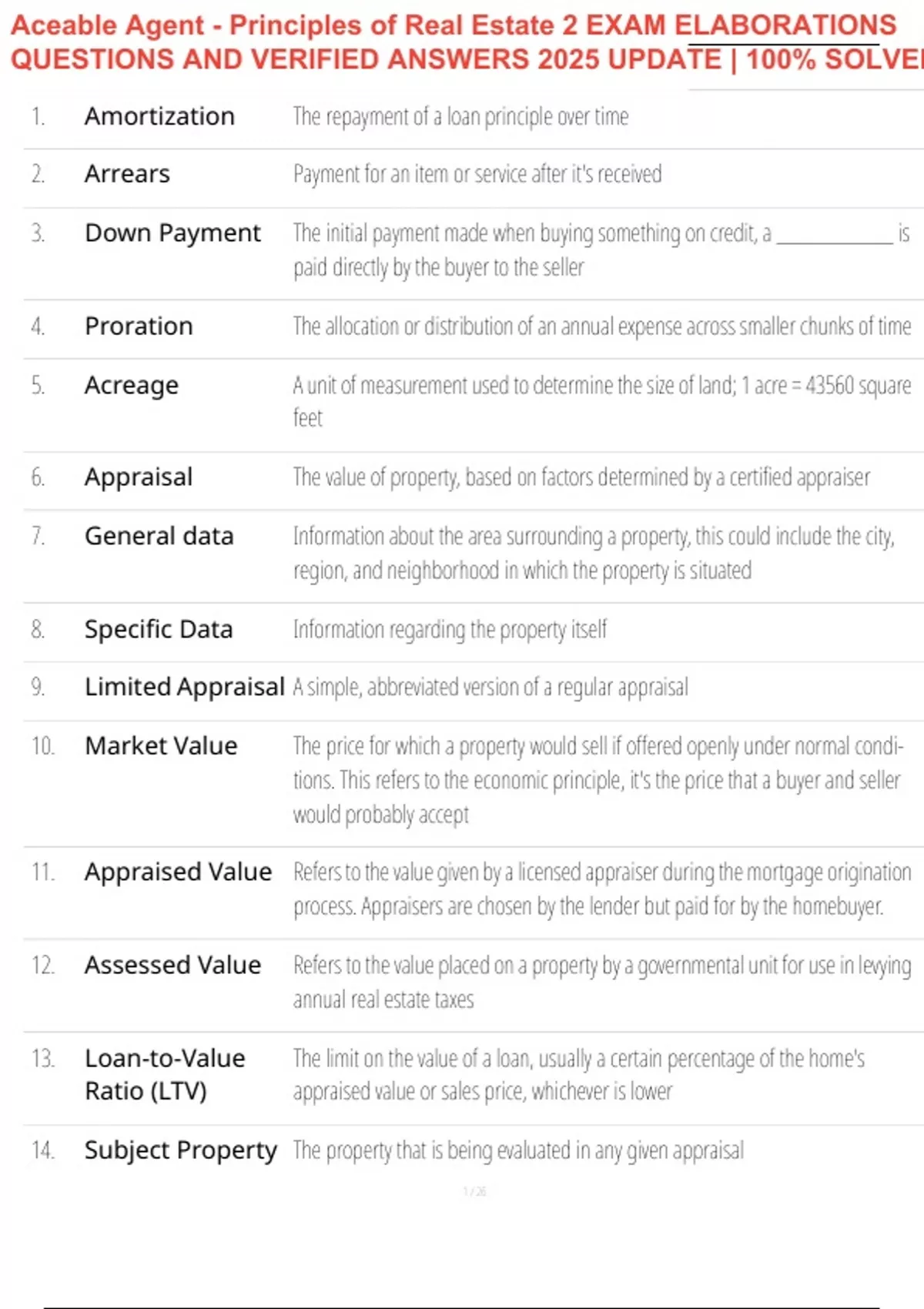Select the Assessed Value term
The height and width of the screenshot is (1309, 924).
pyautogui.click(x=172, y=965)
